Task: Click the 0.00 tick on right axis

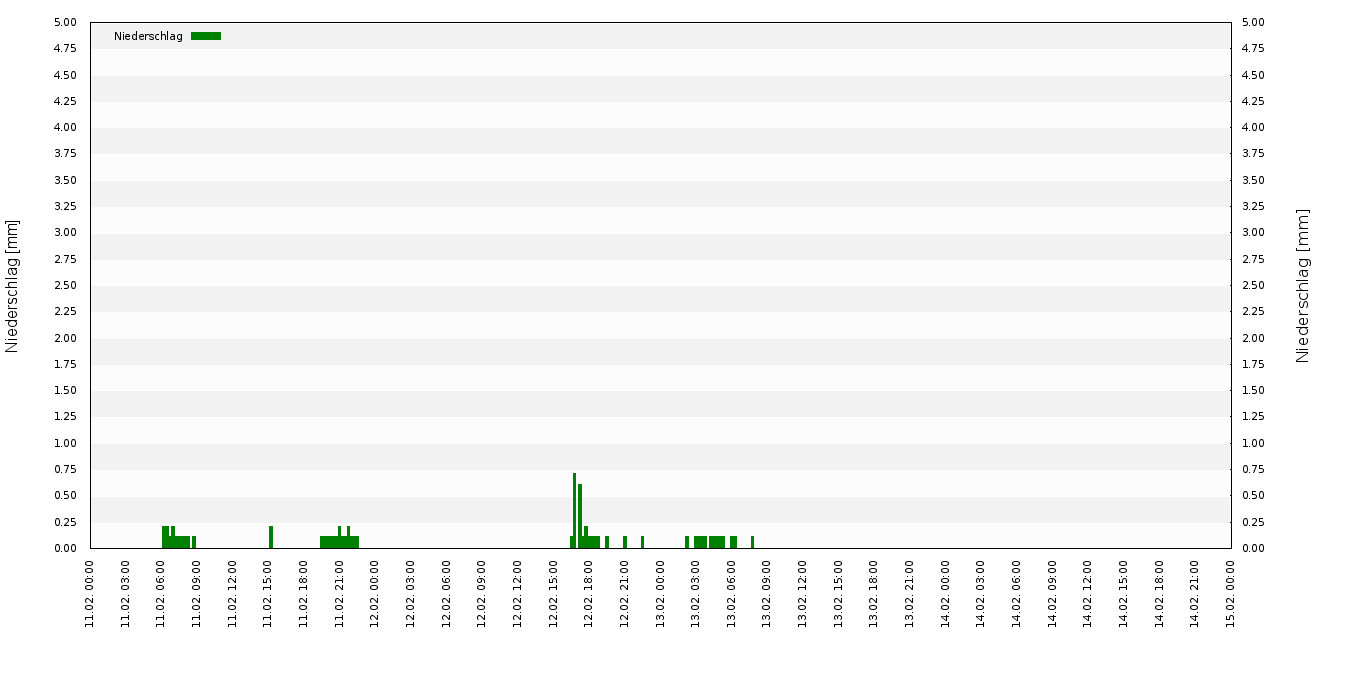Action: (1253, 548)
